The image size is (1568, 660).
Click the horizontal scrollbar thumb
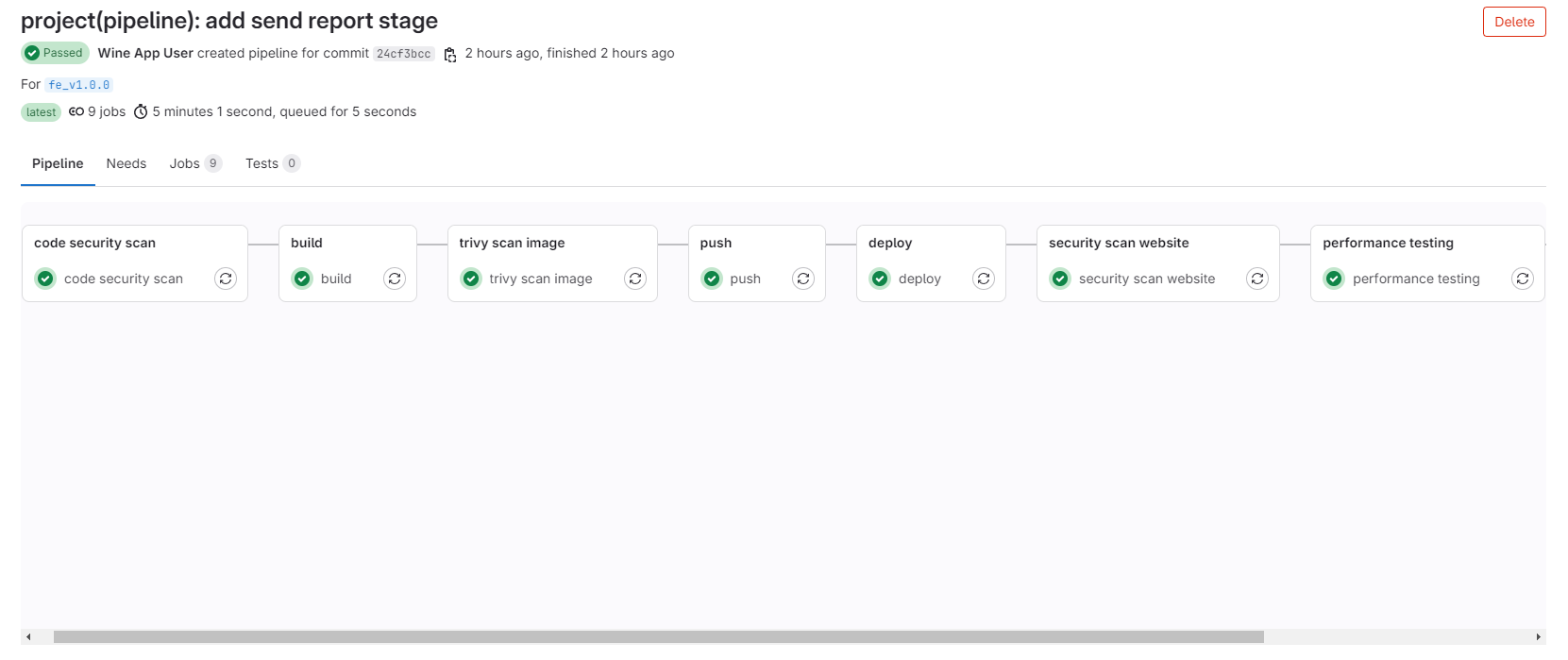(x=658, y=637)
